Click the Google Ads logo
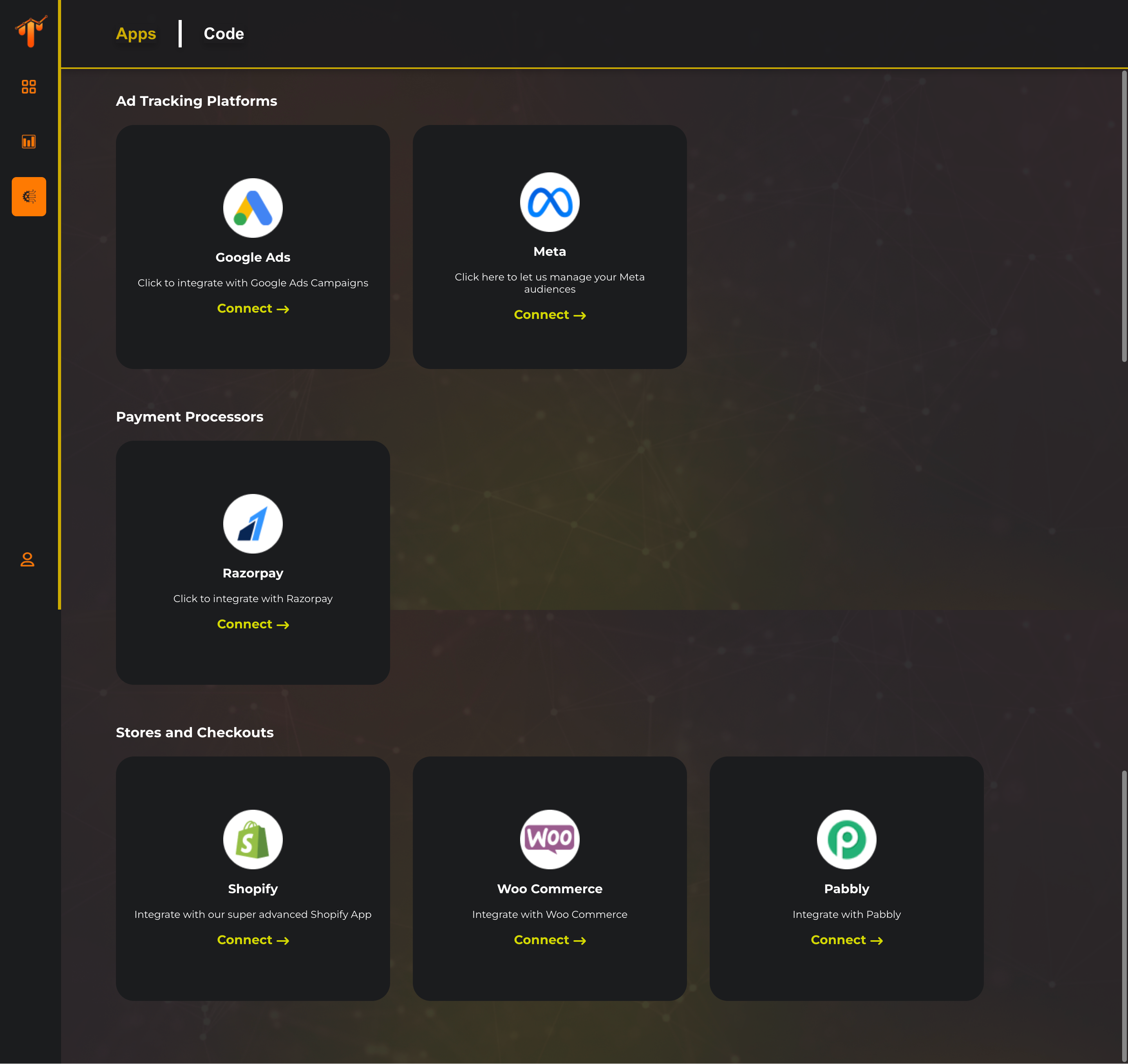Viewport: 1128px width, 1064px height. [x=253, y=208]
